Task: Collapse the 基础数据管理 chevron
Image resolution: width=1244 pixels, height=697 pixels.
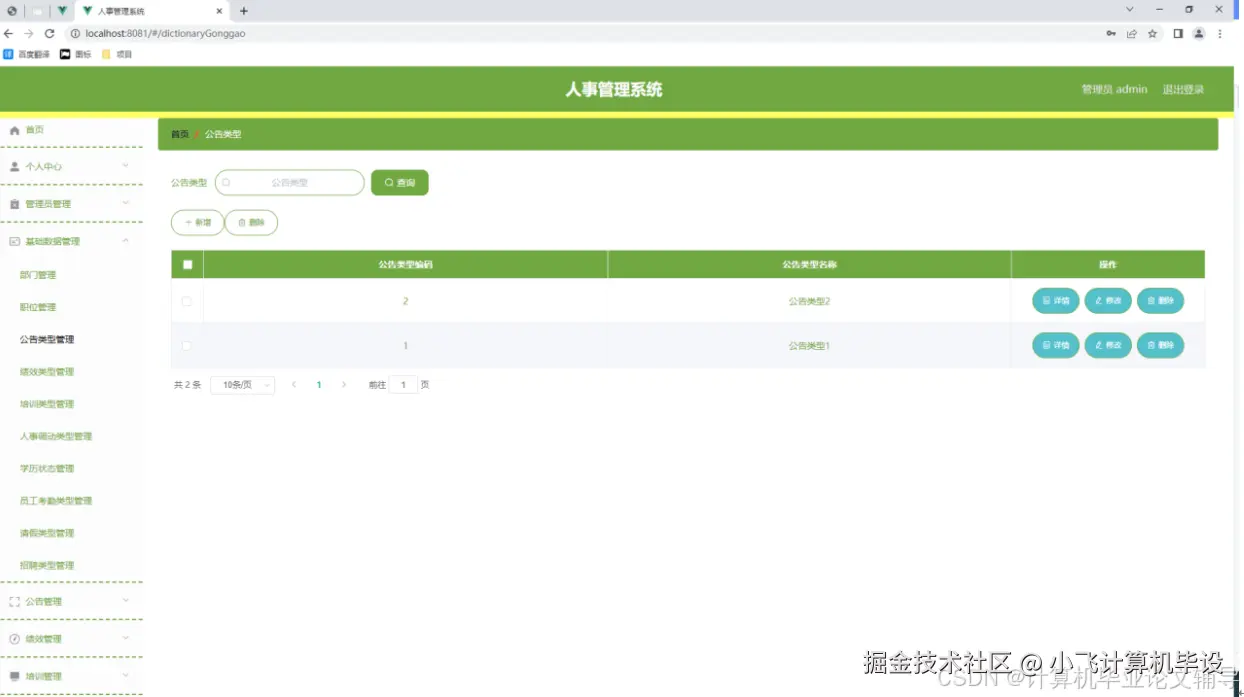Action: (x=125, y=240)
